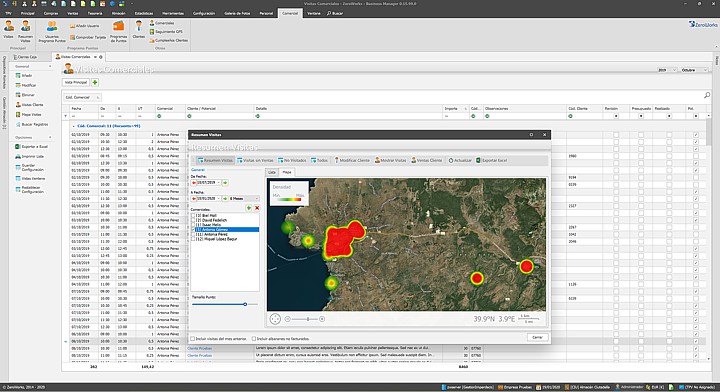Toggle Revisión checkbox in first grid row
This screenshot has height=392, width=720.
click(x=616, y=134)
